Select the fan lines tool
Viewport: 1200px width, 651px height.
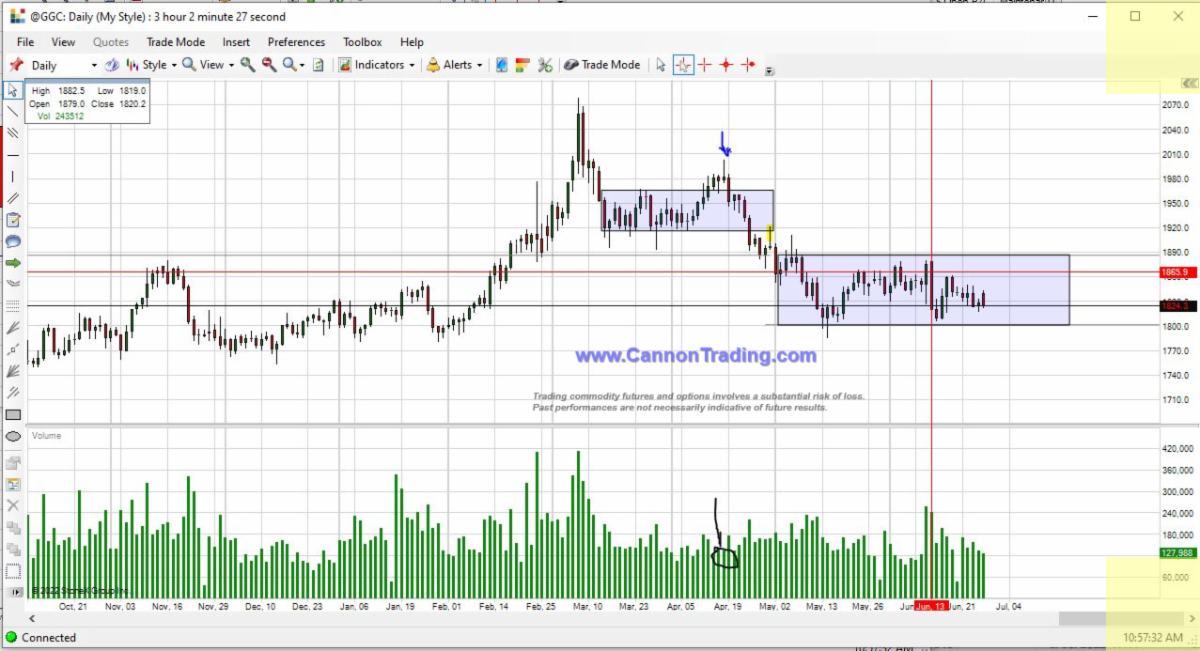click(x=13, y=327)
